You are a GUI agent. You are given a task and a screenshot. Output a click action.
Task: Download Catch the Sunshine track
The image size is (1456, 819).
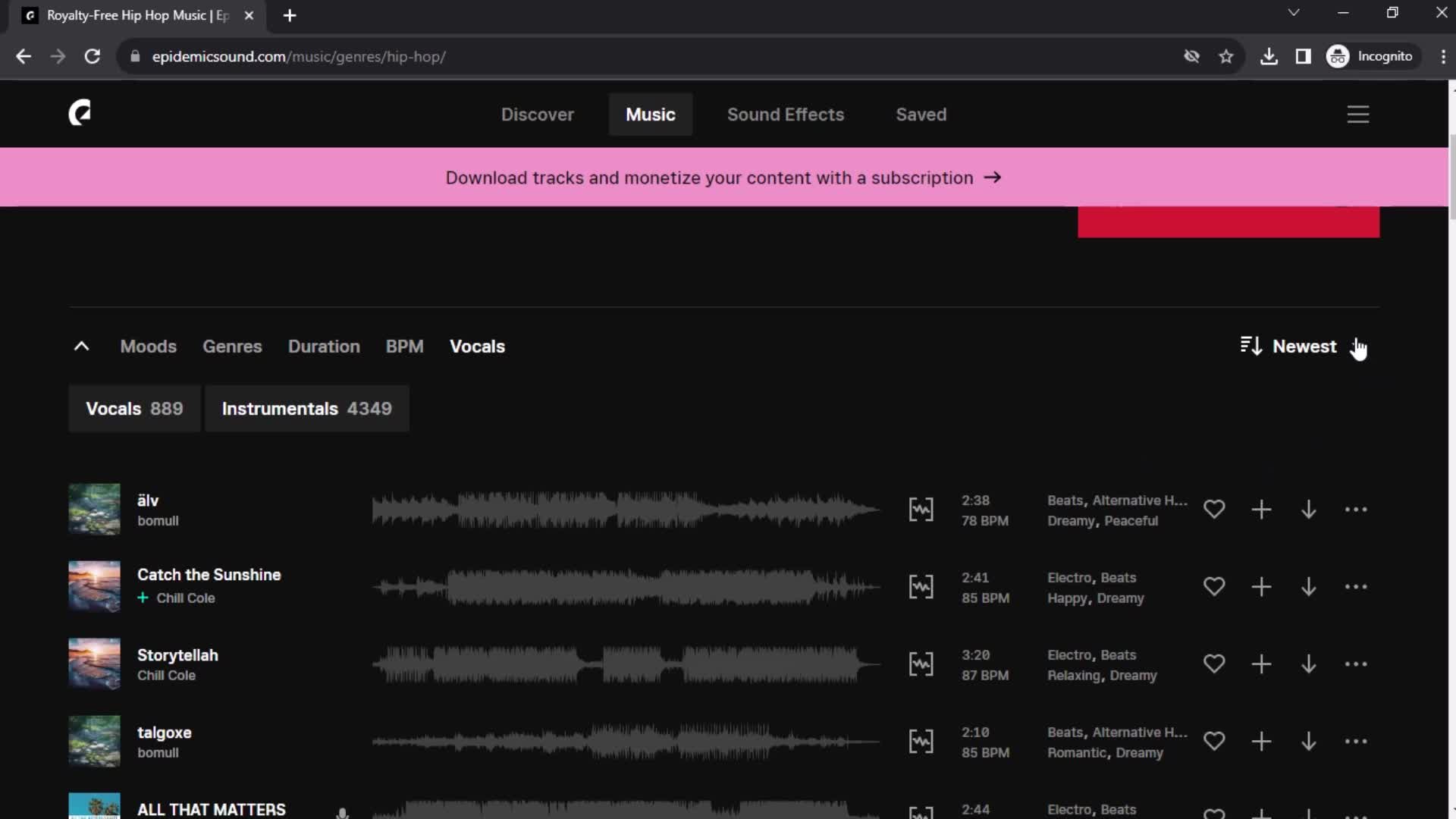pos(1308,587)
